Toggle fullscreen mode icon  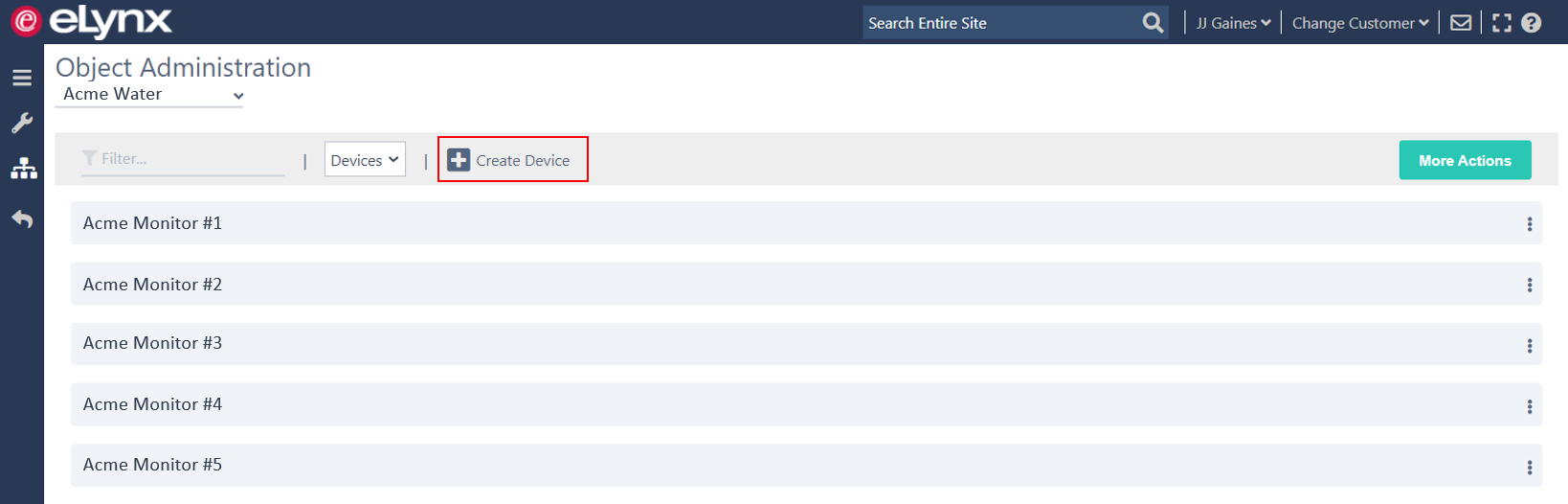point(1502,22)
